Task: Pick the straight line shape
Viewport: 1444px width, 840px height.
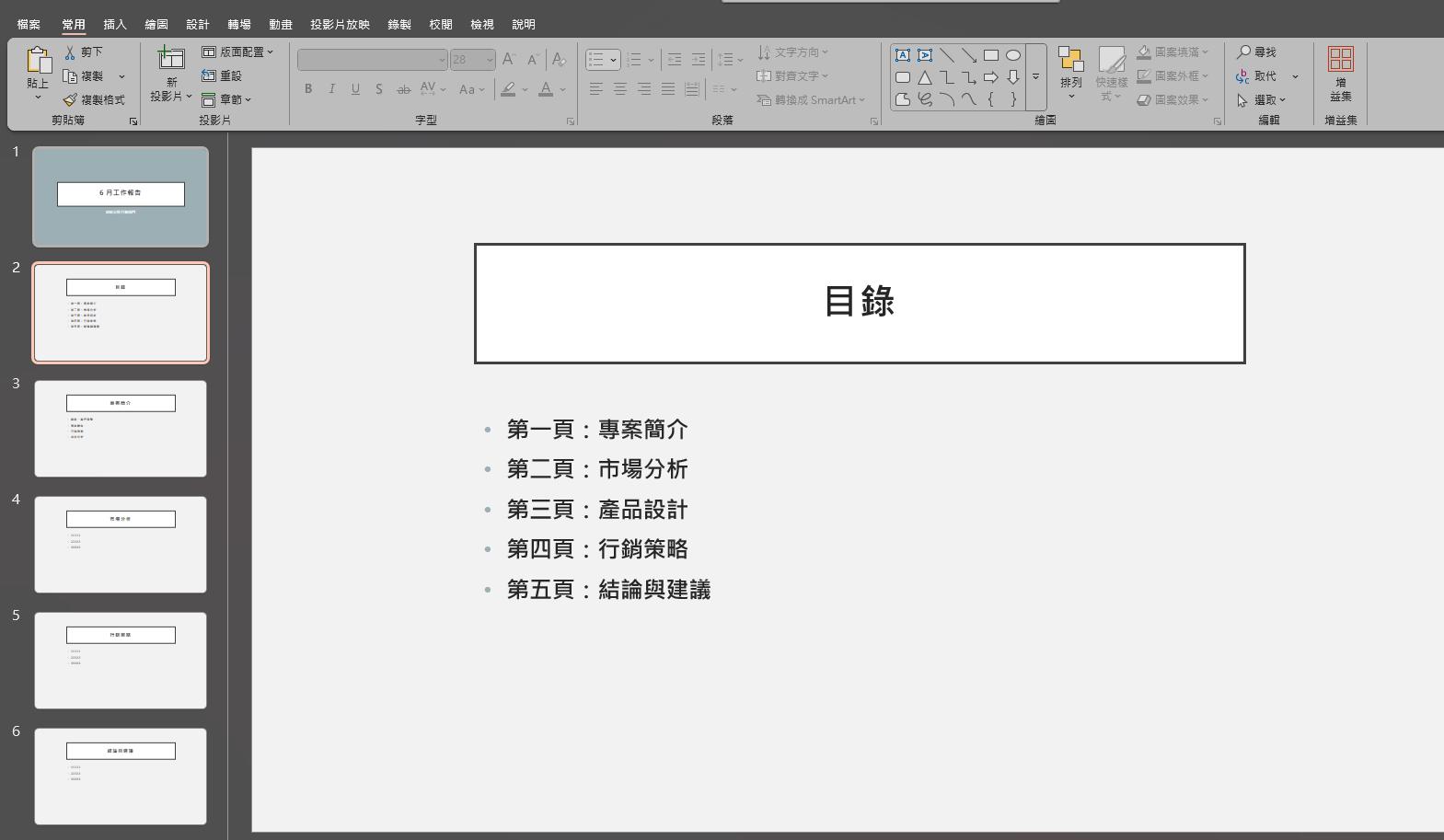Action: (947, 55)
